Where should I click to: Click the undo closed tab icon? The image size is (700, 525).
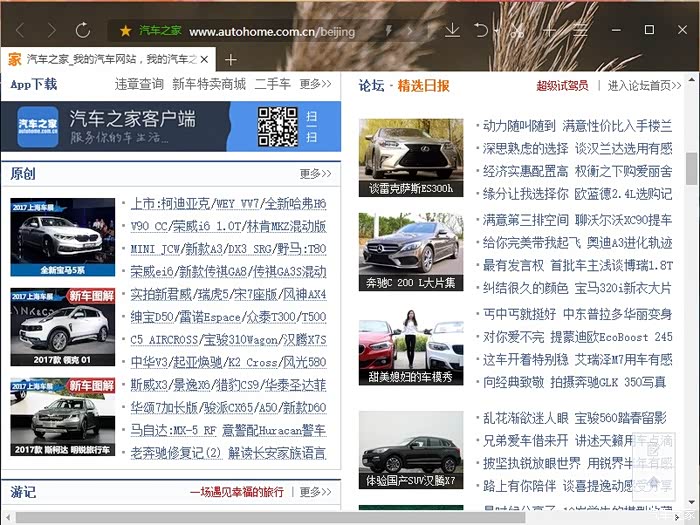tap(481, 31)
